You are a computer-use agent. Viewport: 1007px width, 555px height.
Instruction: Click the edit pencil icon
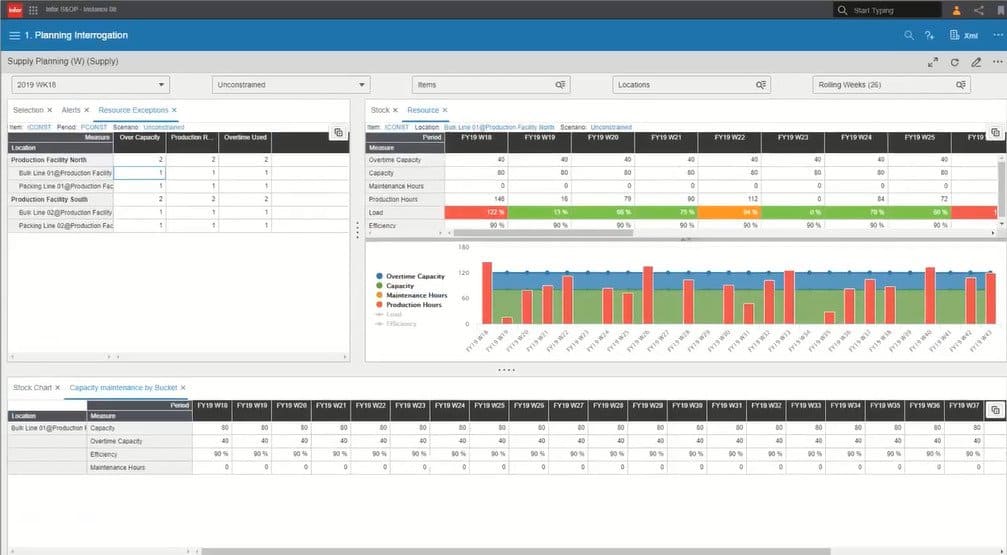point(976,62)
